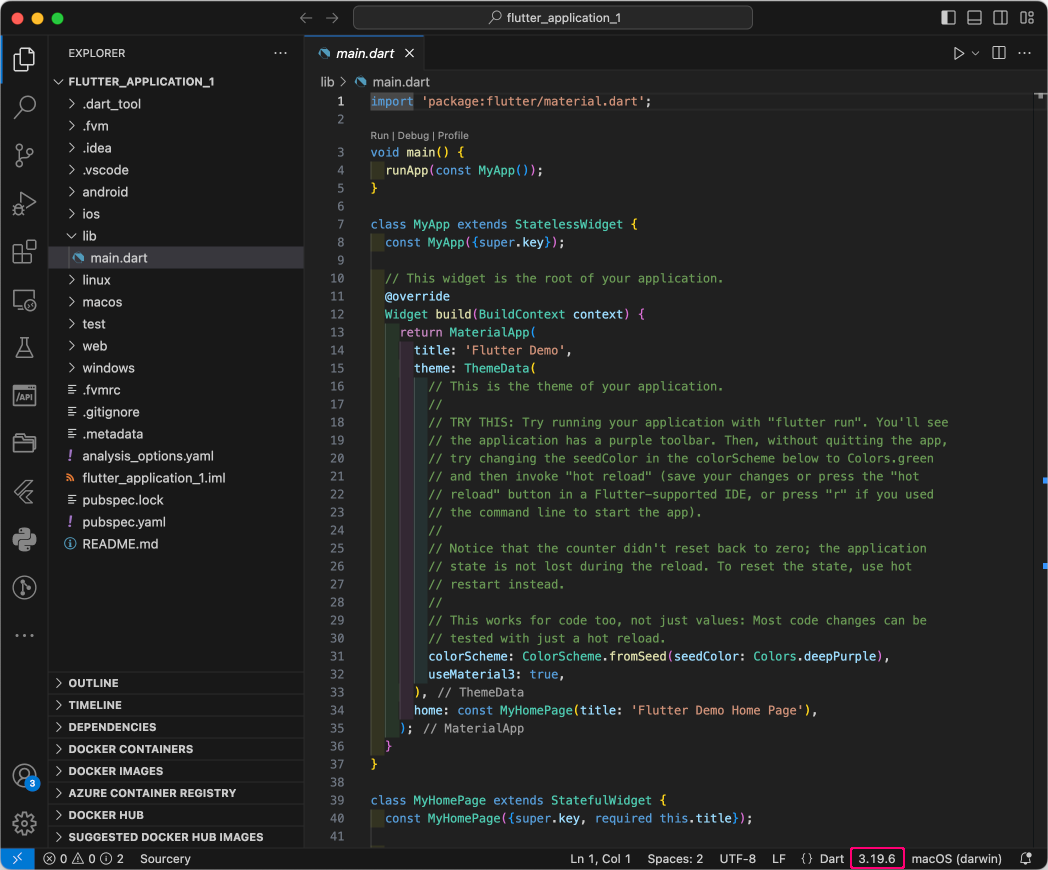1048x870 pixels.
Task: Open analysis_options.yaml file
Action: (176, 456)
